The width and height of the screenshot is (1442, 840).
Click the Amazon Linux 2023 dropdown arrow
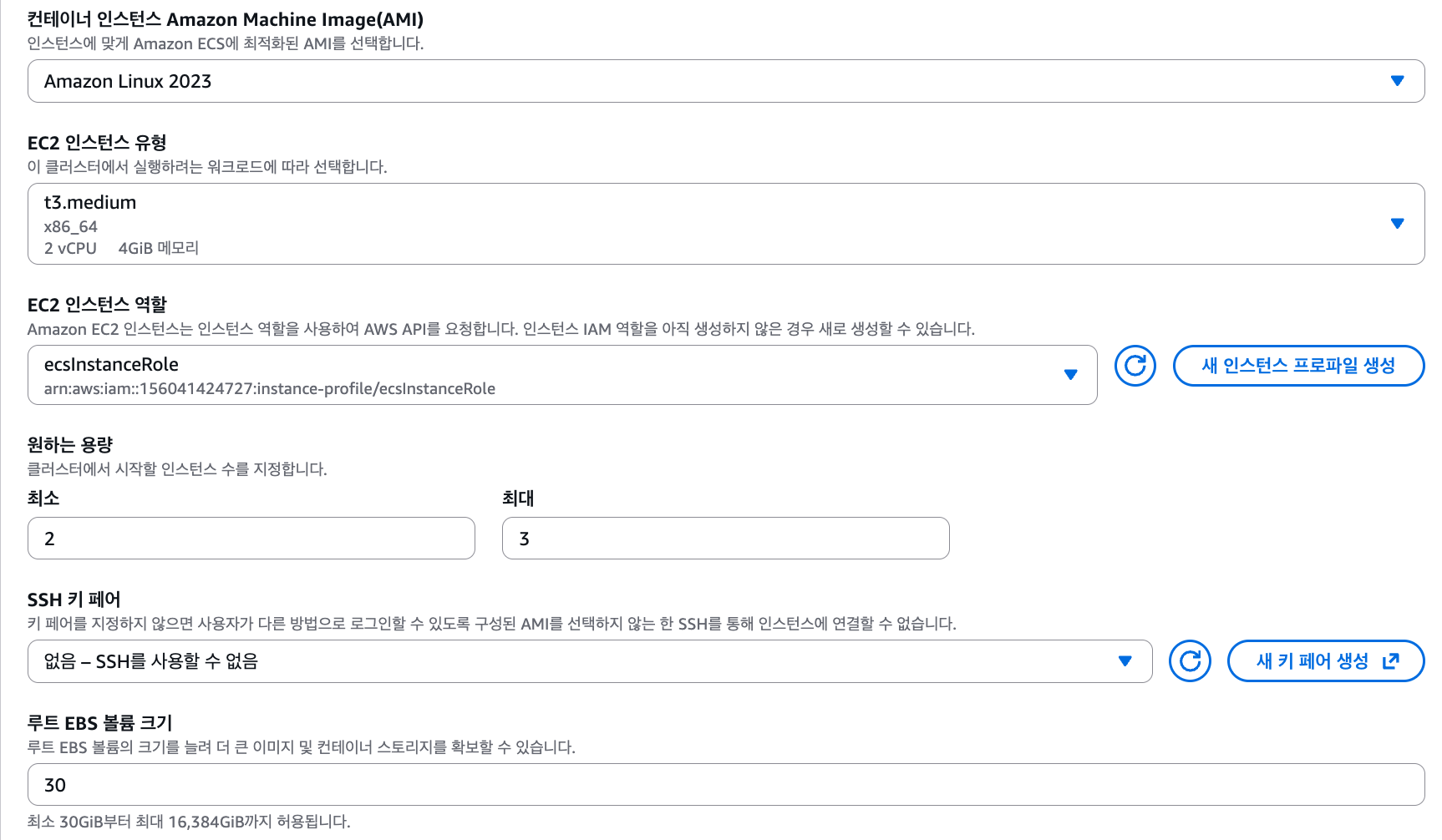click(1397, 81)
